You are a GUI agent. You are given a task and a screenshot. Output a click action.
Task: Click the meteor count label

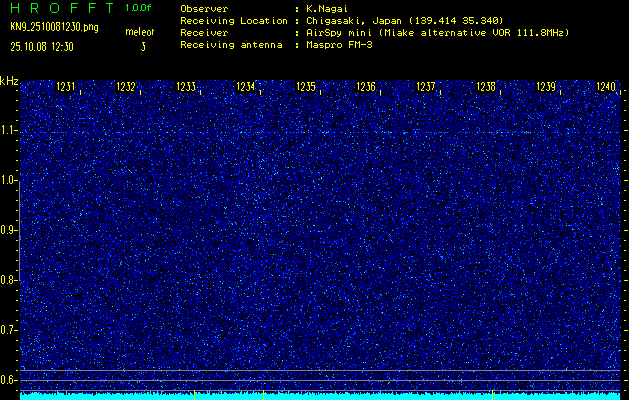coord(140,33)
